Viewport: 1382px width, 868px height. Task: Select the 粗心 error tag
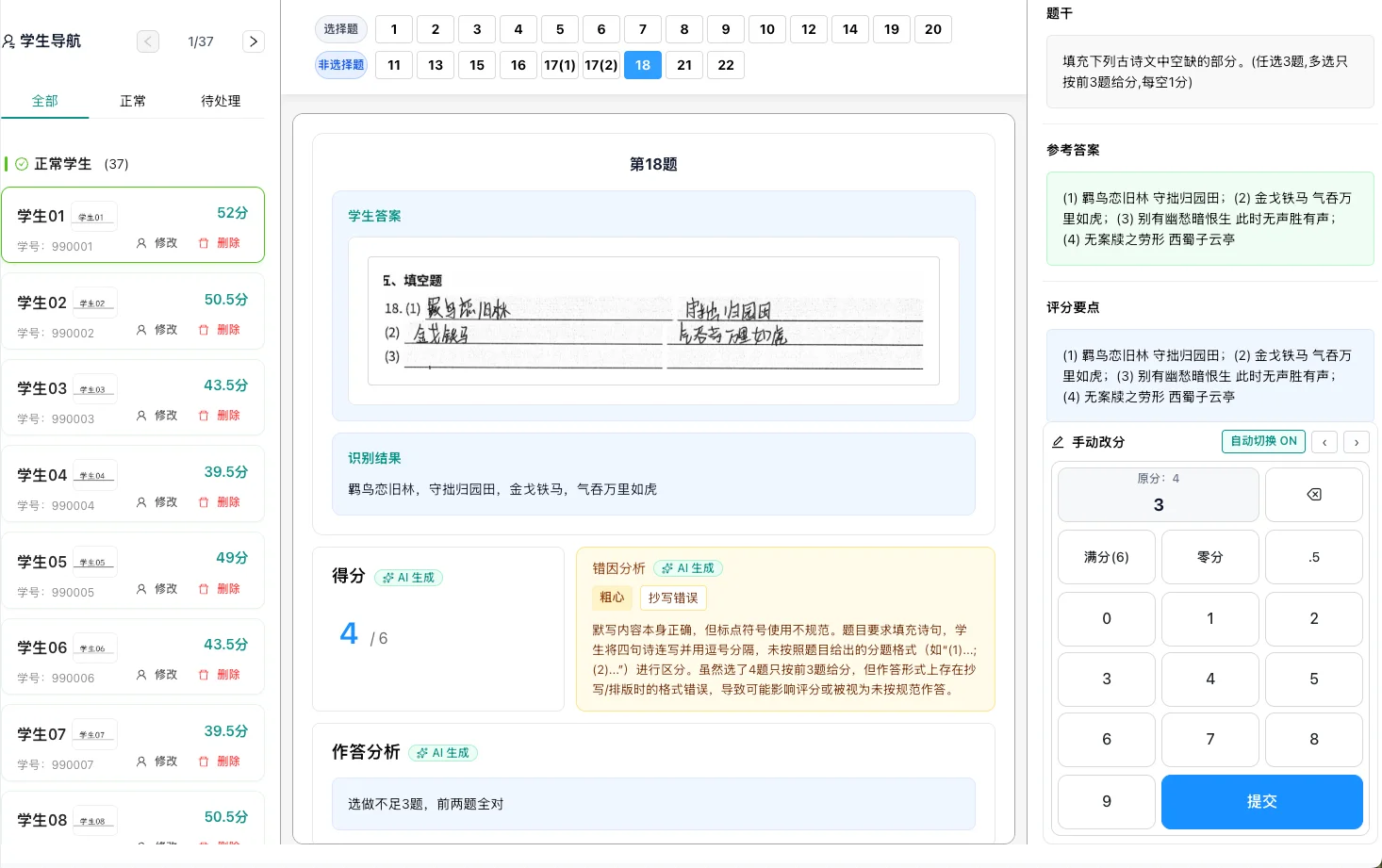612,598
